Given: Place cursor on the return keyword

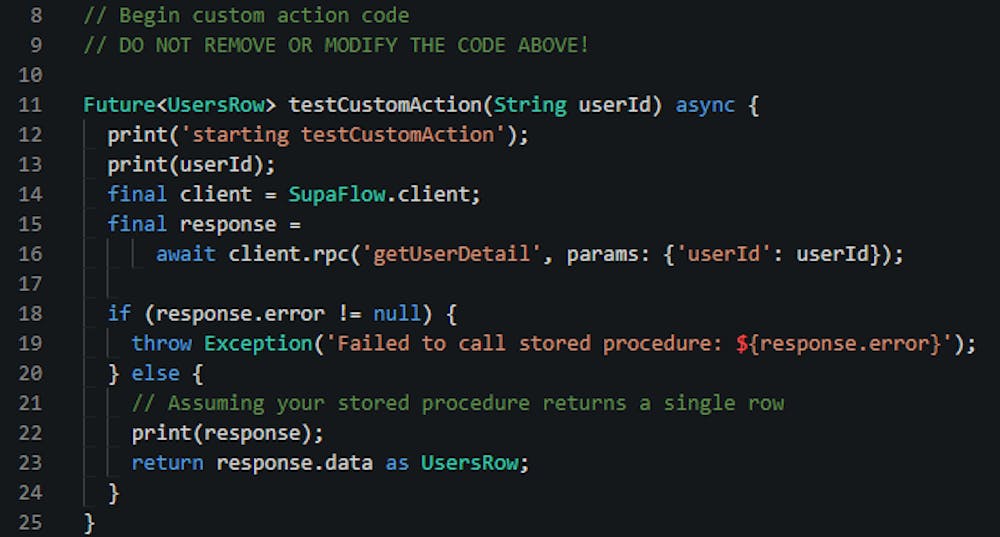Looking at the screenshot, I should tap(167, 463).
